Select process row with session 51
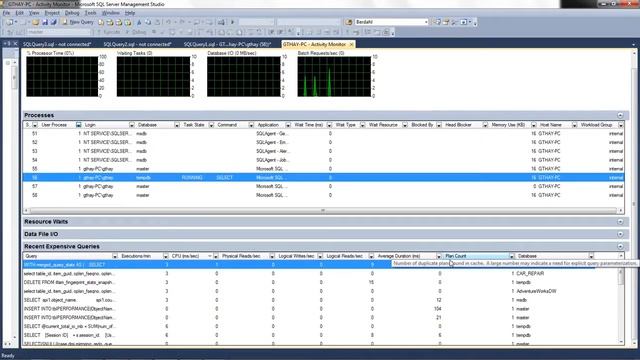The height and width of the screenshot is (360, 640). coord(323,133)
